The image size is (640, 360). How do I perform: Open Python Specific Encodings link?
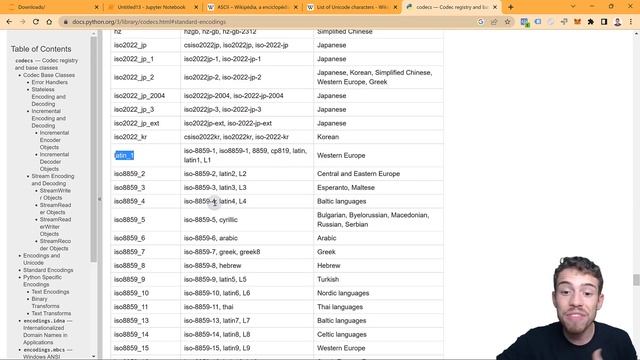coord(42,281)
